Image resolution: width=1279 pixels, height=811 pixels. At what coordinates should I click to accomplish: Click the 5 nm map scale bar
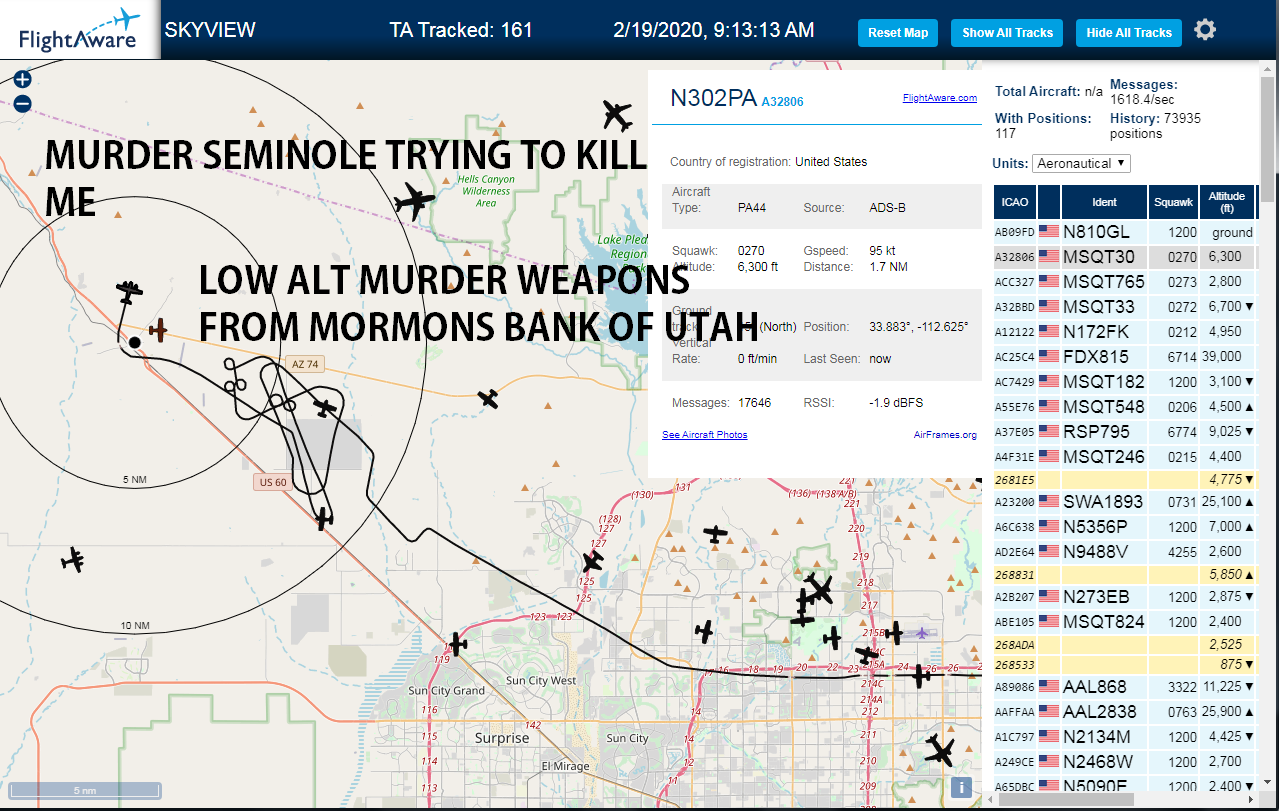(x=84, y=790)
